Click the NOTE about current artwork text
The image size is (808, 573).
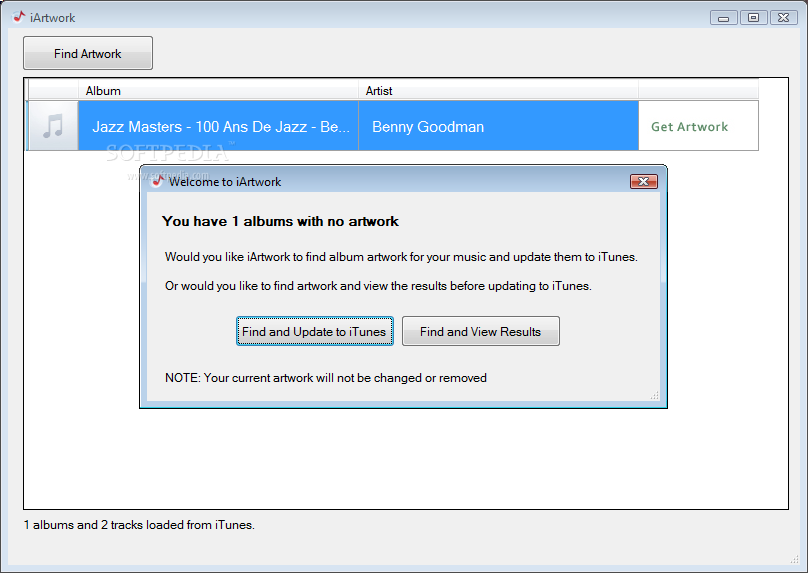pyautogui.click(x=326, y=378)
